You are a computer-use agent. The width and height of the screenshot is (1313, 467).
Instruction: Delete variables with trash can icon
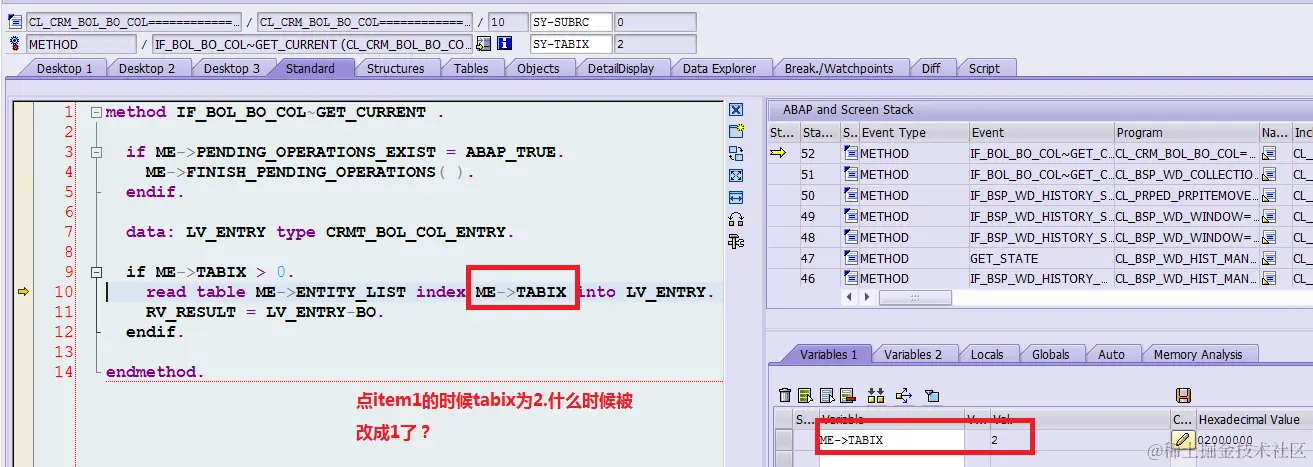(785, 395)
